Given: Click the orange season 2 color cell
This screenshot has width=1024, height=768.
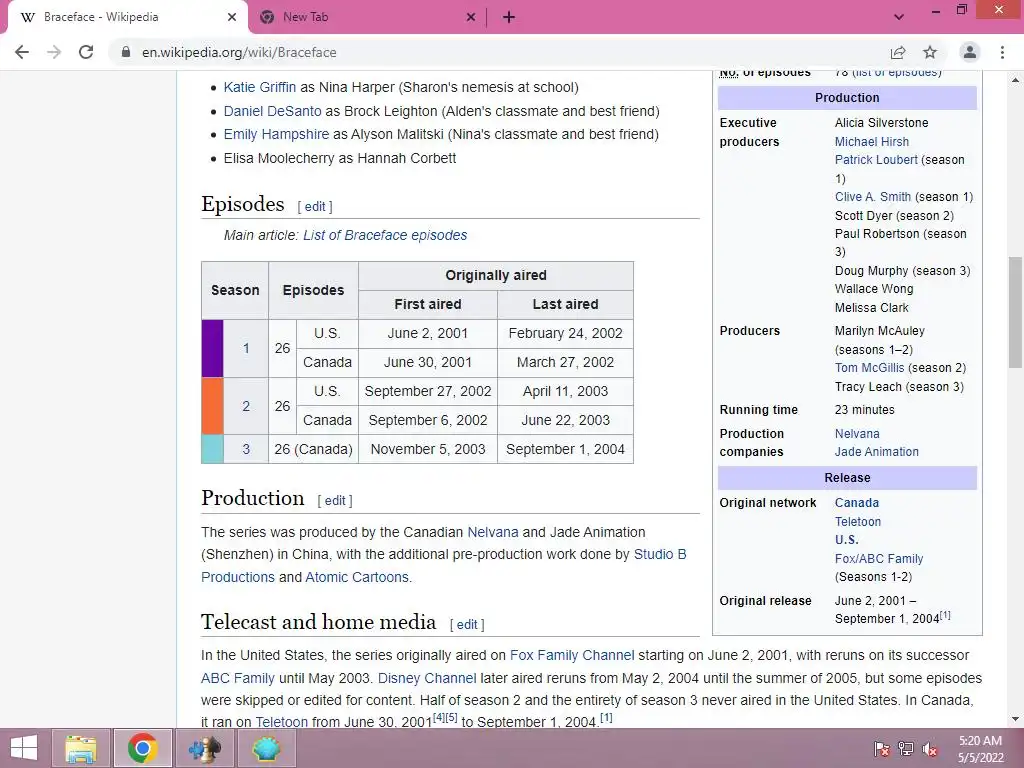Looking at the screenshot, I should pyautogui.click(x=212, y=406).
